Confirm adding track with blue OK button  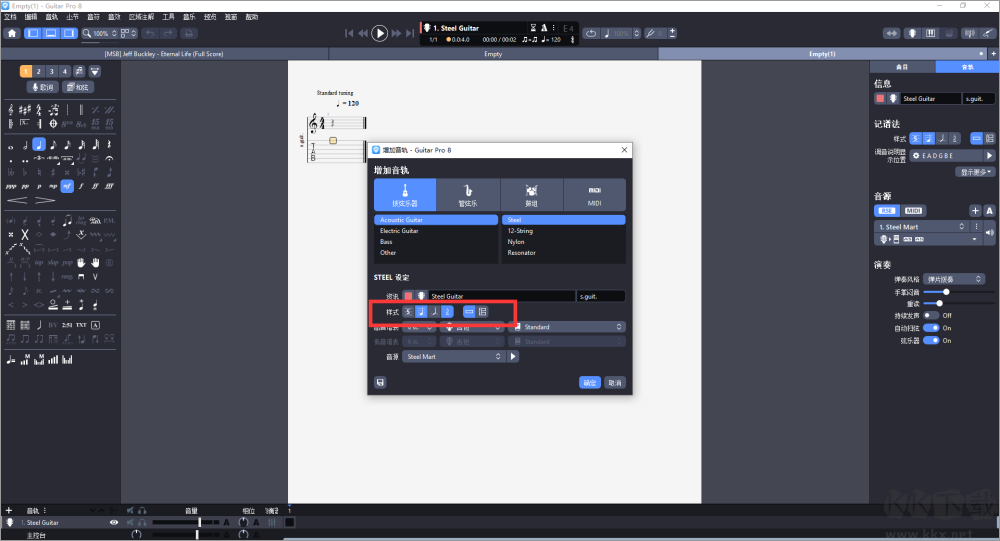(590, 383)
